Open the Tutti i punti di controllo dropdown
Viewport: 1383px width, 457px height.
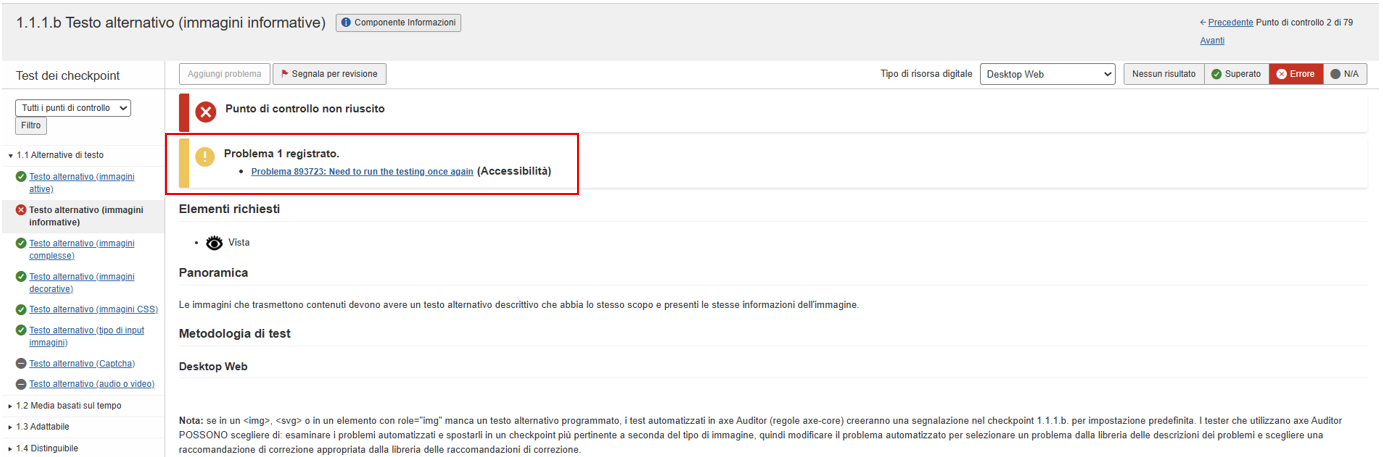pos(73,108)
